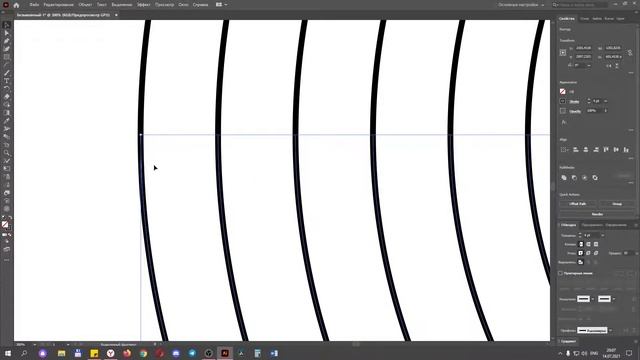Image resolution: width=640 pixels, height=360 pixels.
Task: Click the horizontal align center icon
Action: coord(586,150)
